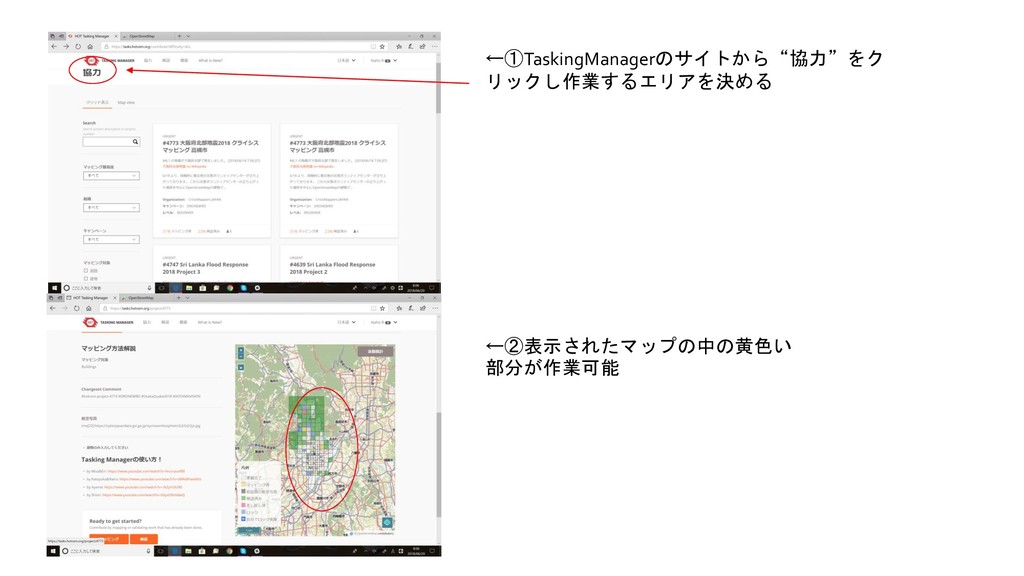1024x576 pixels.
Task: Share the project list page with the share icon
Action: (x=423, y=46)
